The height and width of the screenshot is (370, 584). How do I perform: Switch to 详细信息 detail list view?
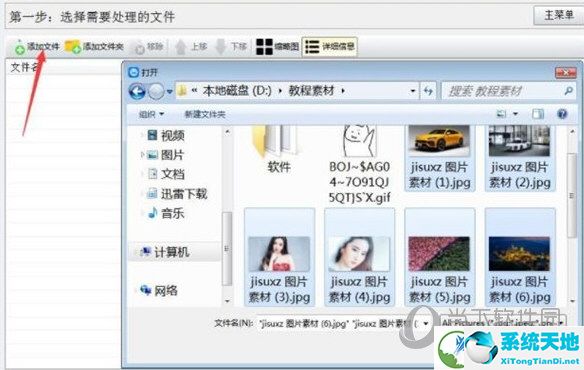(330, 47)
